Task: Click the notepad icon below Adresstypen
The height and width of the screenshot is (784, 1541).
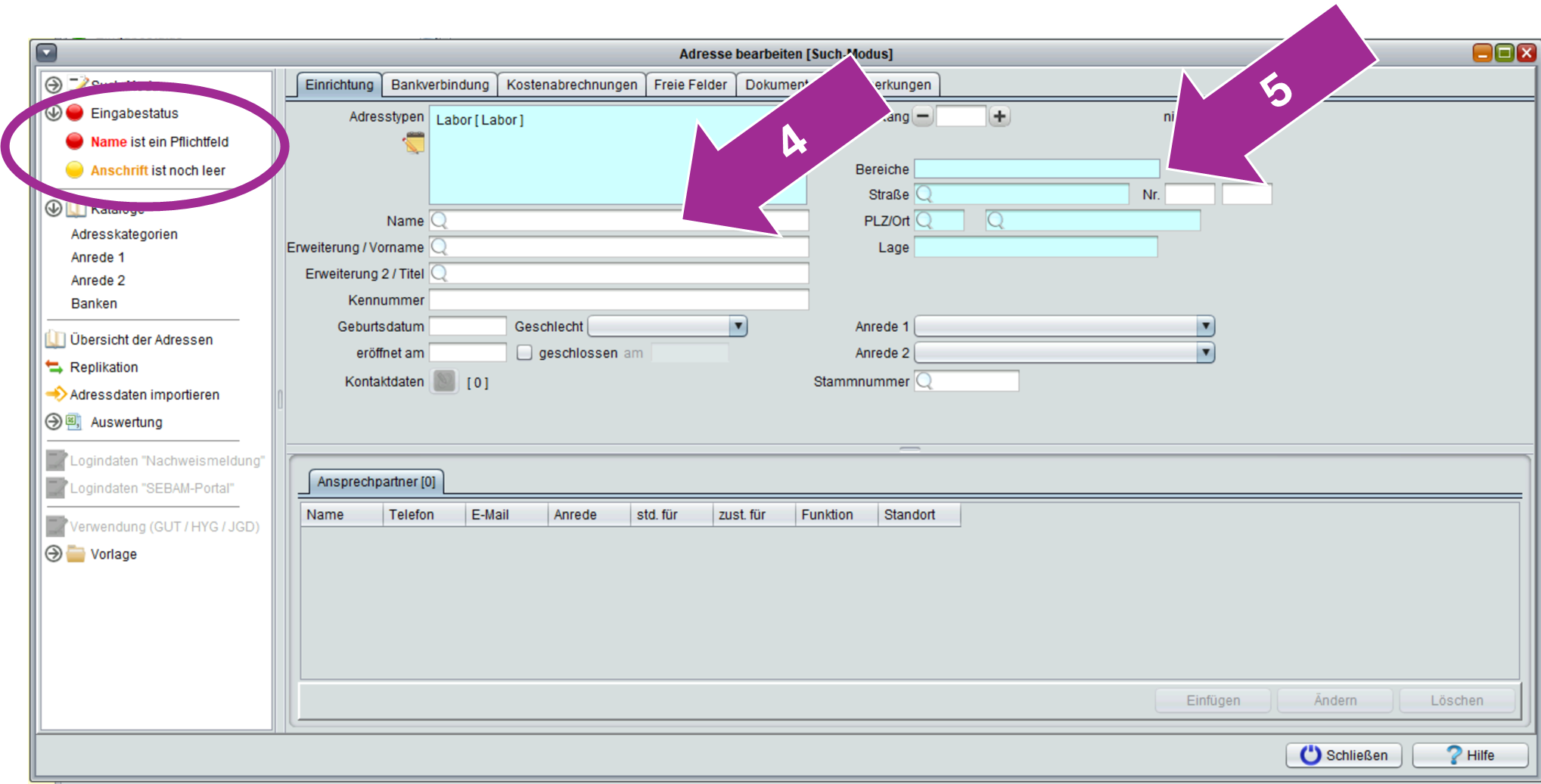Action: tap(414, 142)
